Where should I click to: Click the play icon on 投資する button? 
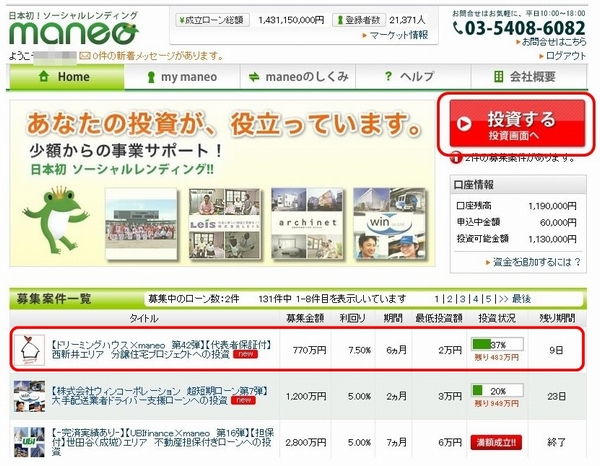point(464,124)
